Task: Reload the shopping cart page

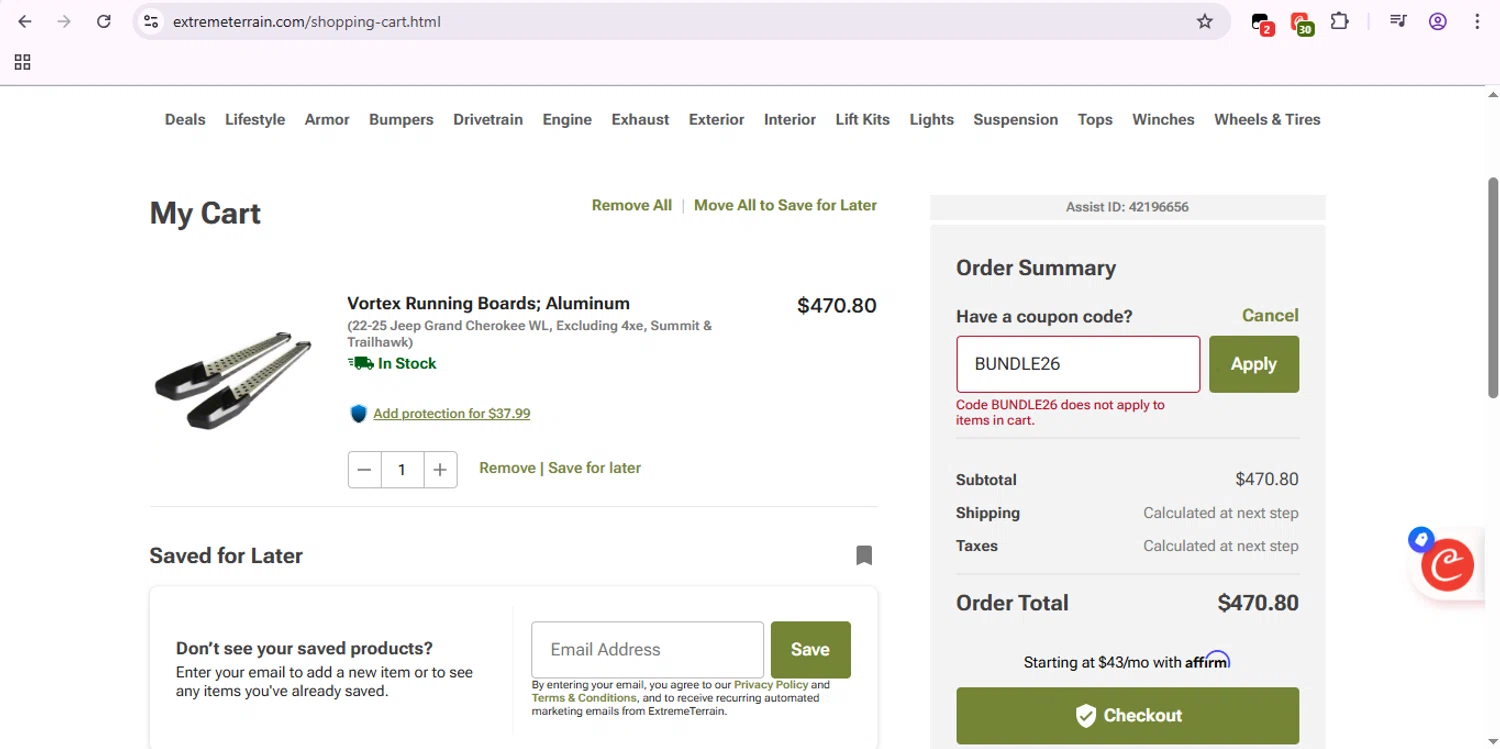Action: [x=103, y=21]
